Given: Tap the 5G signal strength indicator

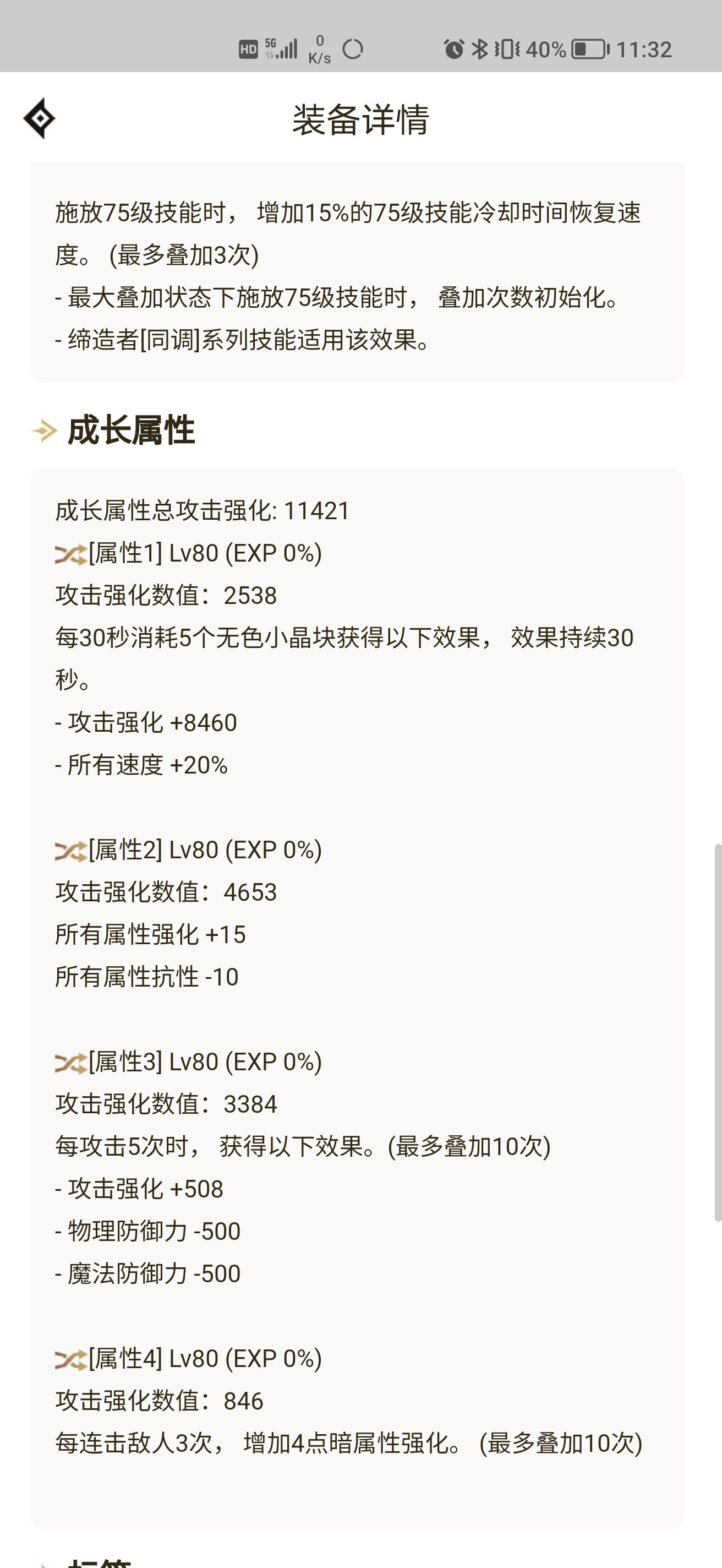Looking at the screenshot, I should click(281, 48).
